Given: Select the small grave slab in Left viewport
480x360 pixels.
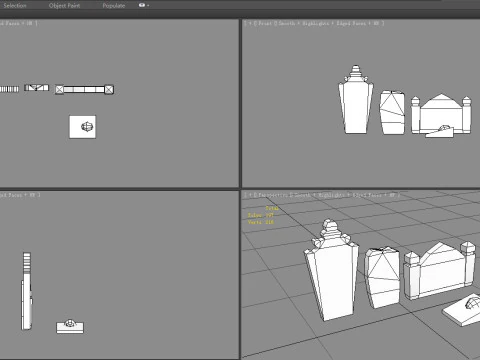Looking at the screenshot, I should point(70,326).
